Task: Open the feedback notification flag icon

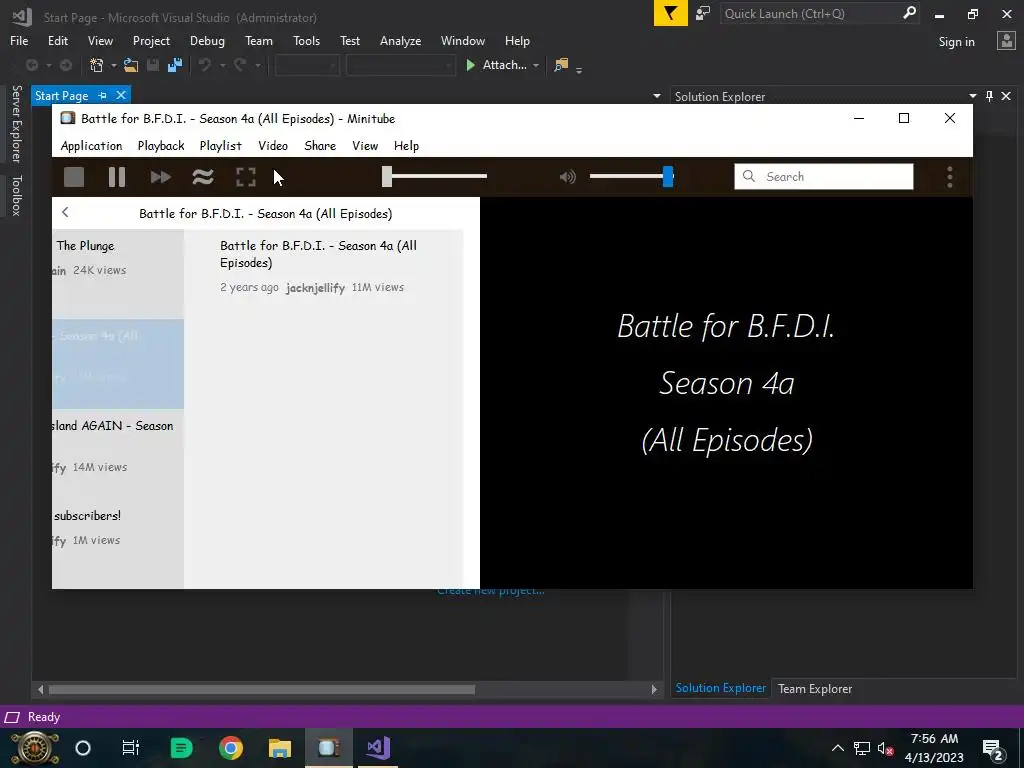Action: click(671, 13)
